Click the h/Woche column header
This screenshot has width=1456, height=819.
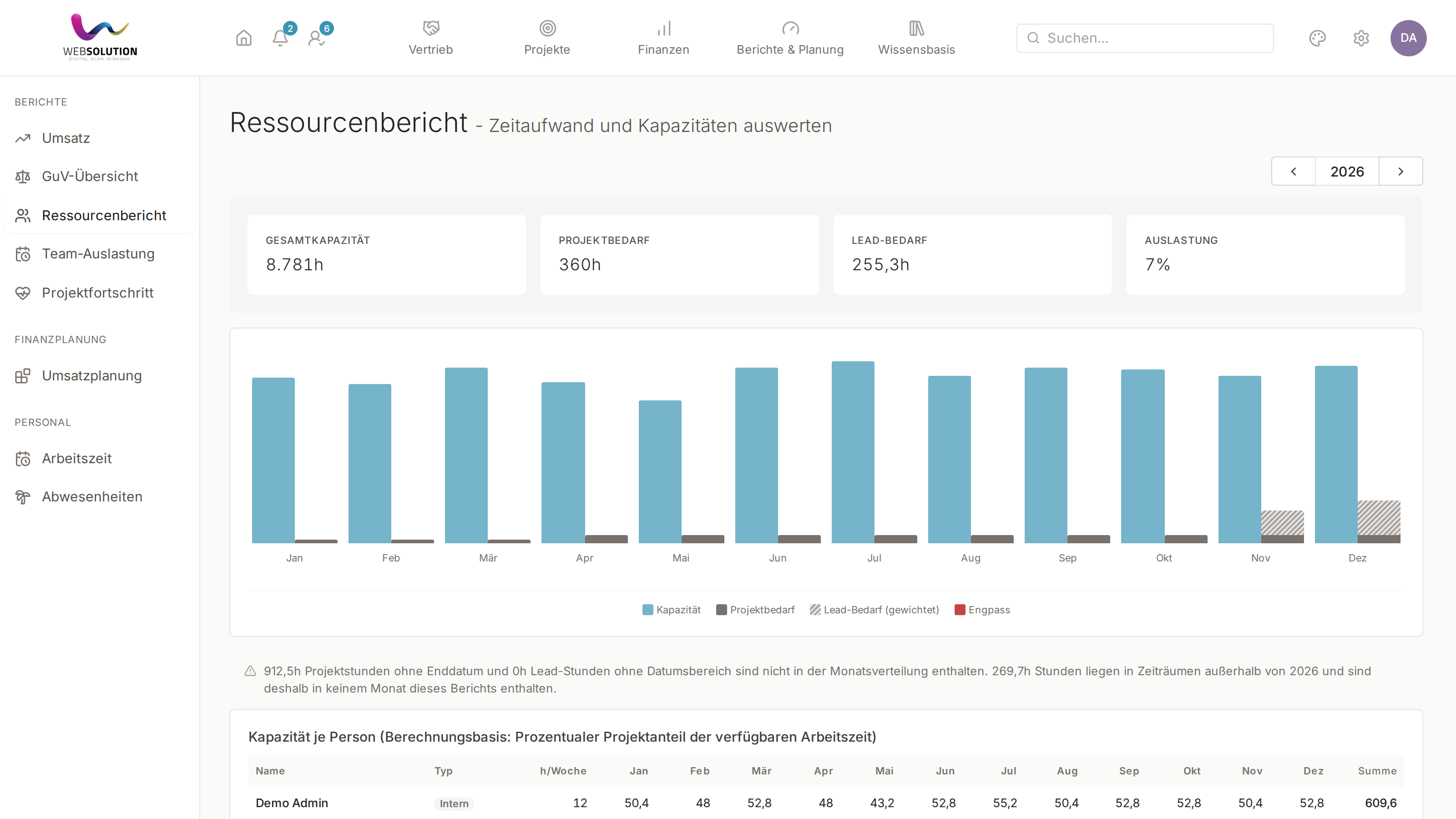pyautogui.click(x=563, y=771)
